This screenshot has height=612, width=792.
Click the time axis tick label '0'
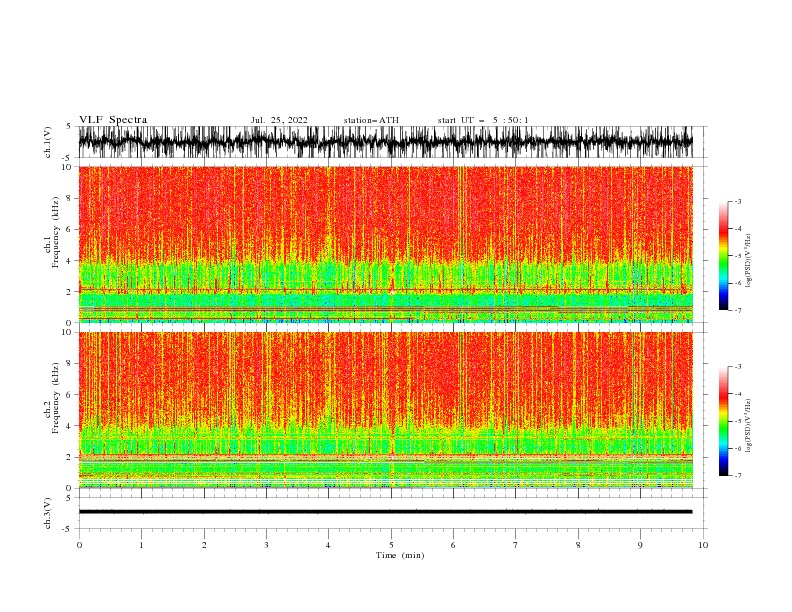[79, 545]
